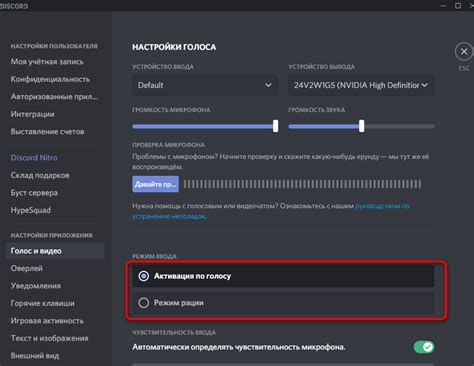Click the input device dropdown chevron arrow

click(268, 85)
